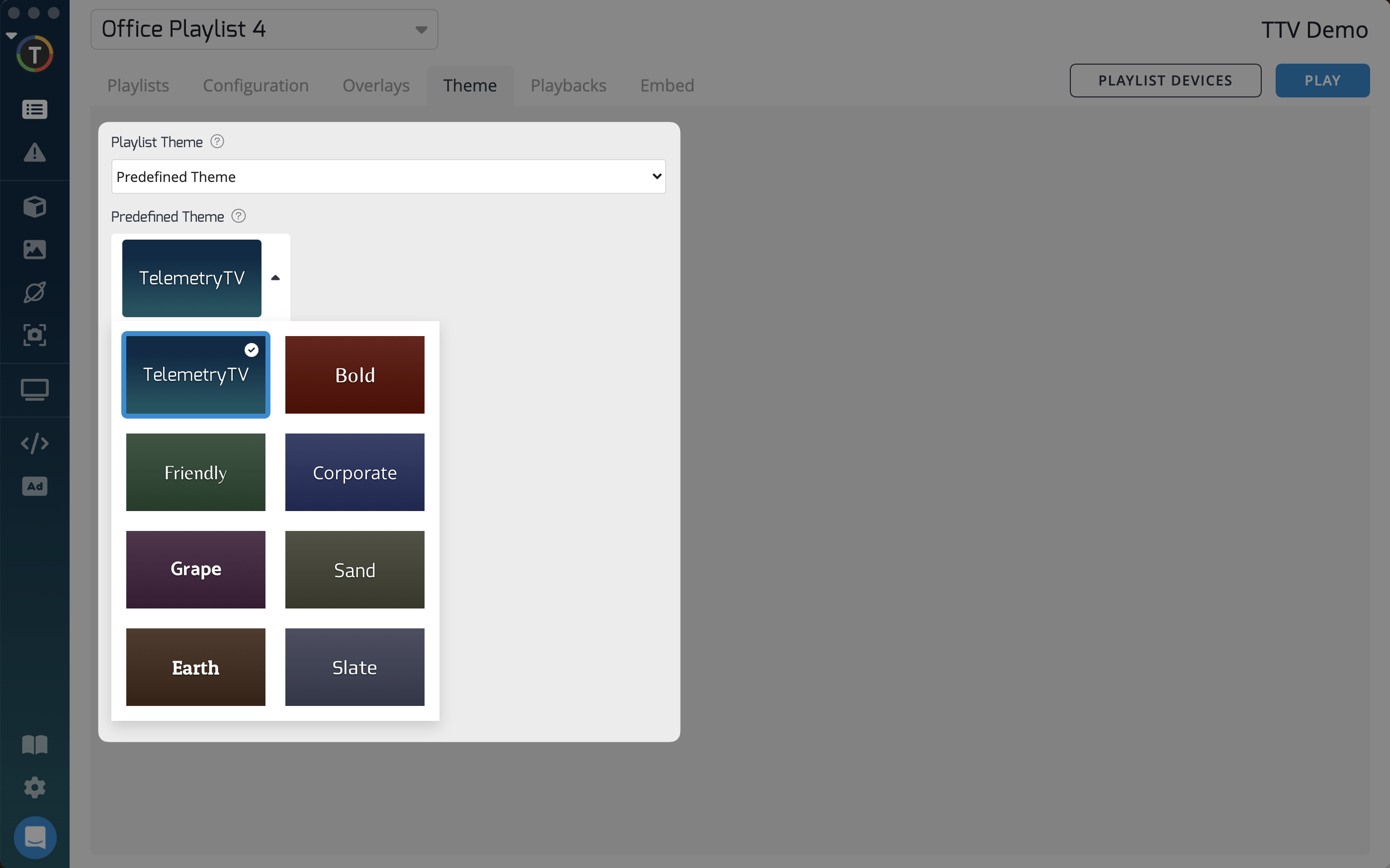Viewport: 1390px width, 868px height.
Task: Select the Grape theme swatch
Action: [196, 570]
